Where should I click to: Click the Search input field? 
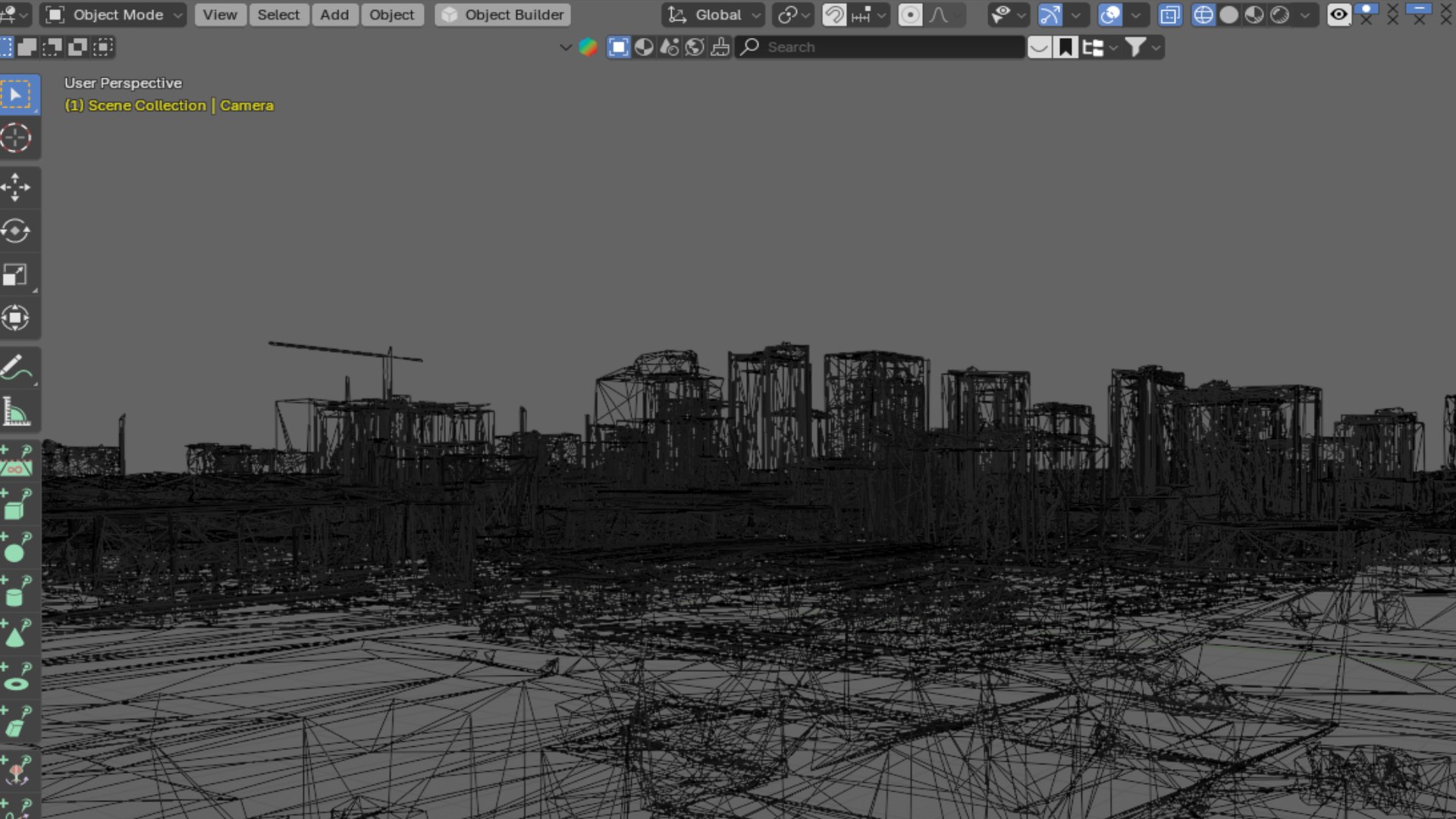point(880,47)
